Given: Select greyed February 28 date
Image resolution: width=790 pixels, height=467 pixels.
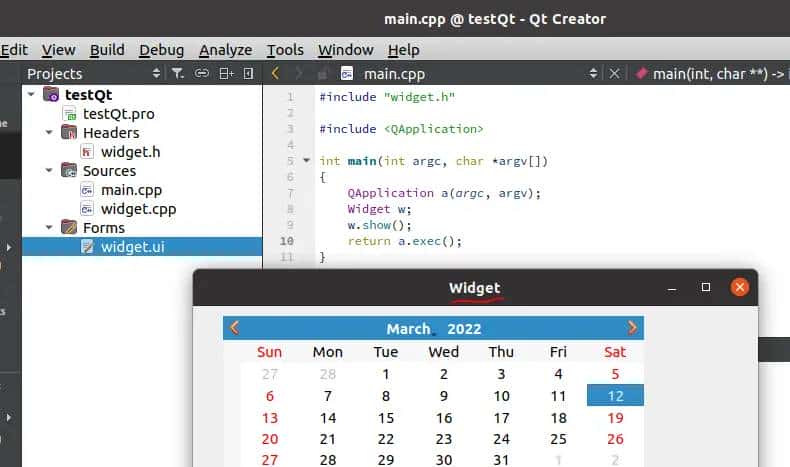Looking at the screenshot, I should pyautogui.click(x=327, y=374).
